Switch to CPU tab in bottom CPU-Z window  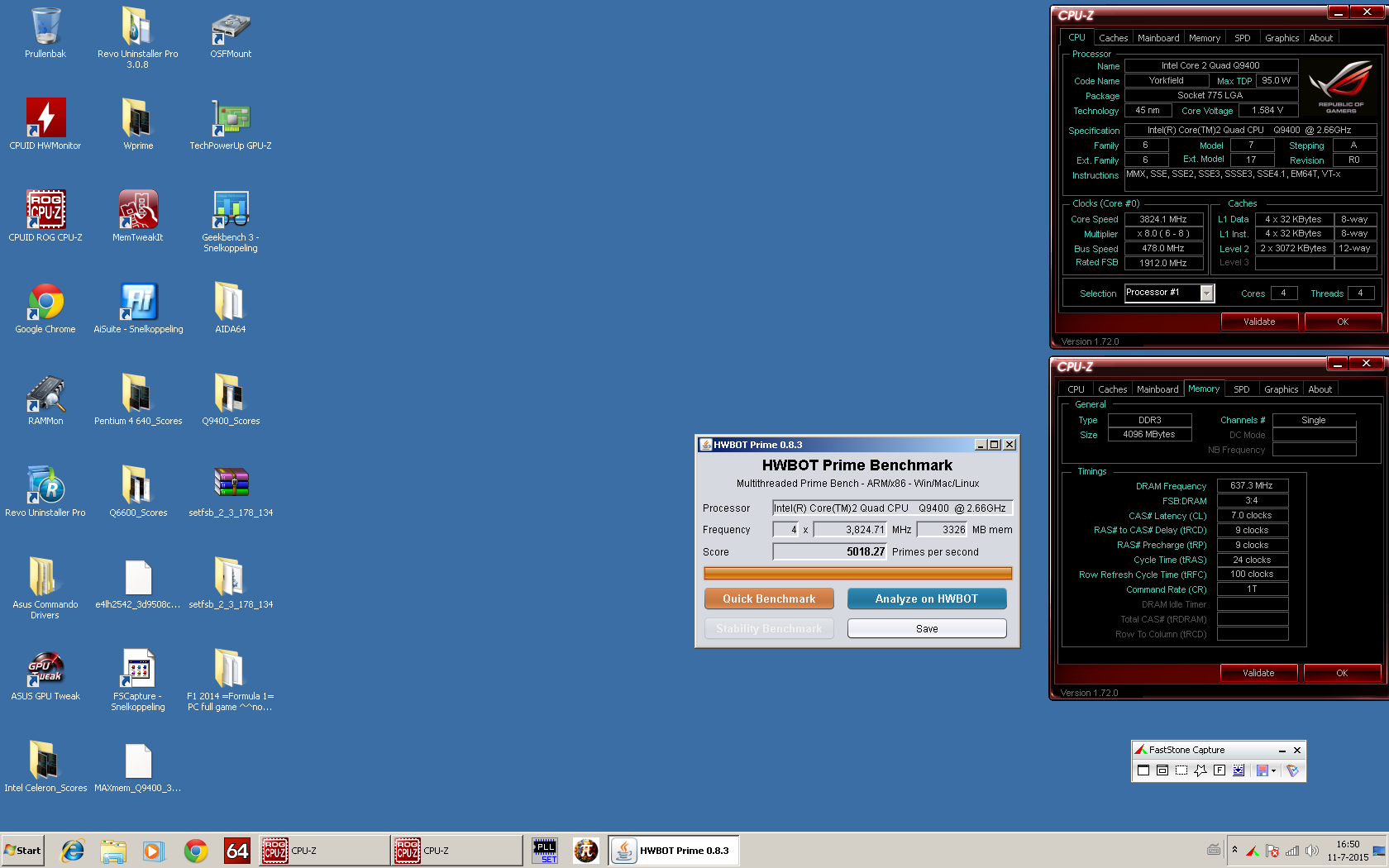point(1076,389)
